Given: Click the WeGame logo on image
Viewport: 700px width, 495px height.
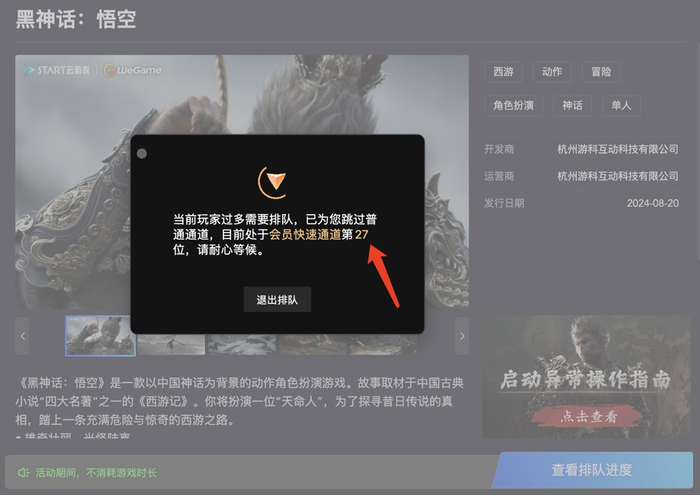Looking at the screenshot, I should pos(133,70).
